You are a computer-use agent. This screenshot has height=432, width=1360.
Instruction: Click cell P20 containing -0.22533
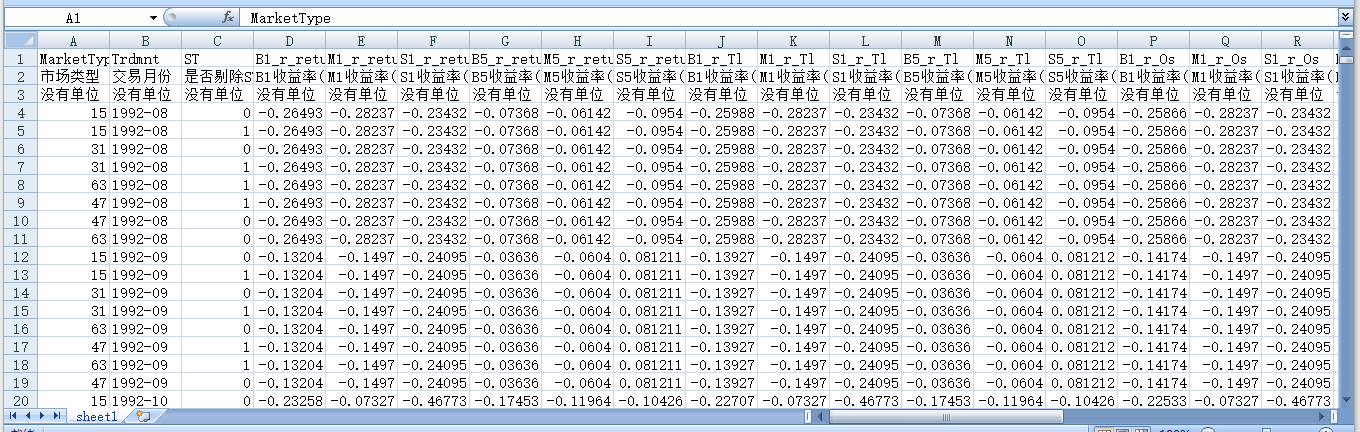(1153, 400)
